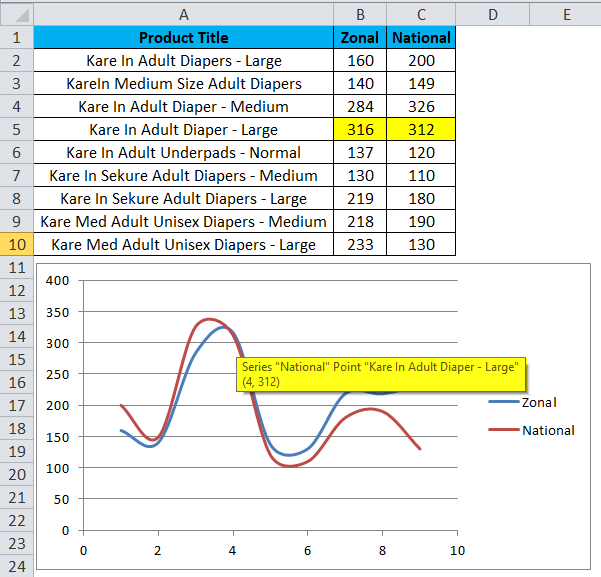This screenshot has width=601, height=577.
Task: Select Zonal value 160
Action: 360,61
